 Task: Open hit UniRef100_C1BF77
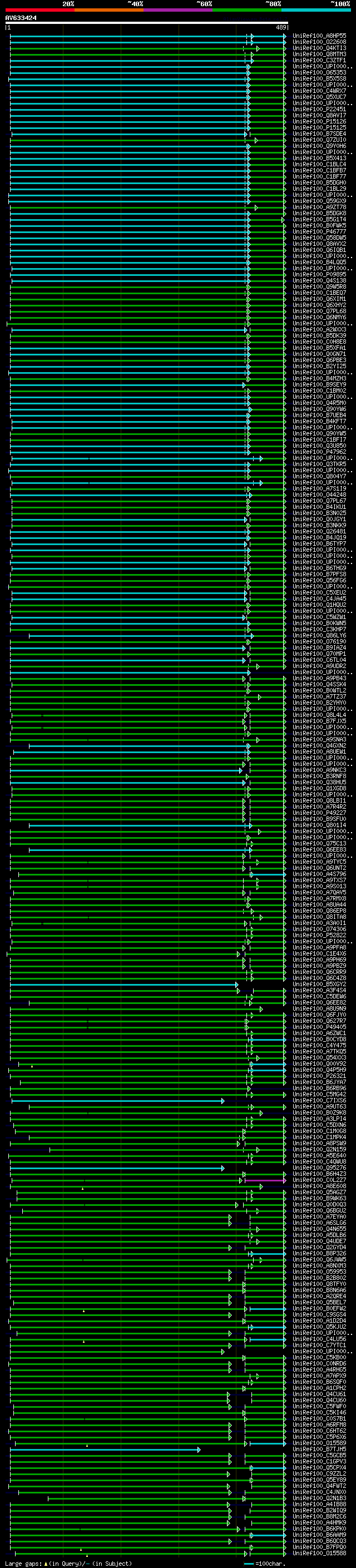point(319,176)
